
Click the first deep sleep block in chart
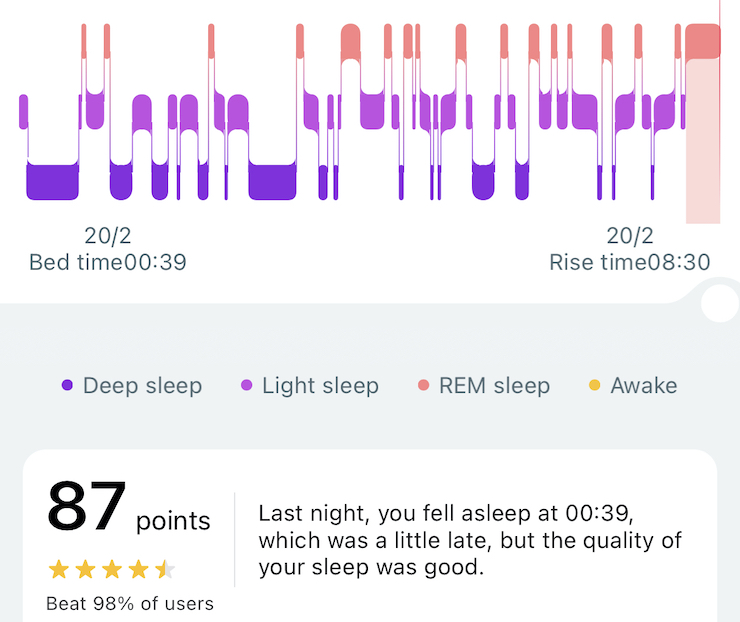tap(52, 181)
